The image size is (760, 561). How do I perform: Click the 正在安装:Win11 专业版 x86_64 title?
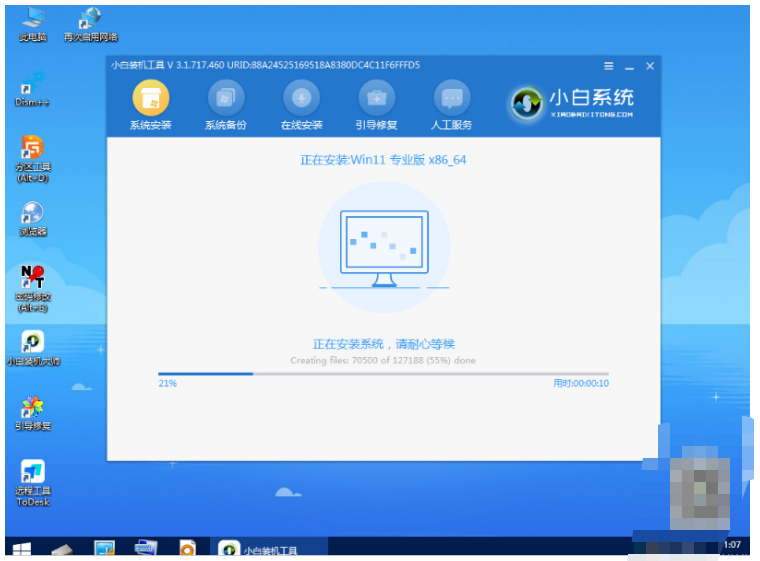383,160
